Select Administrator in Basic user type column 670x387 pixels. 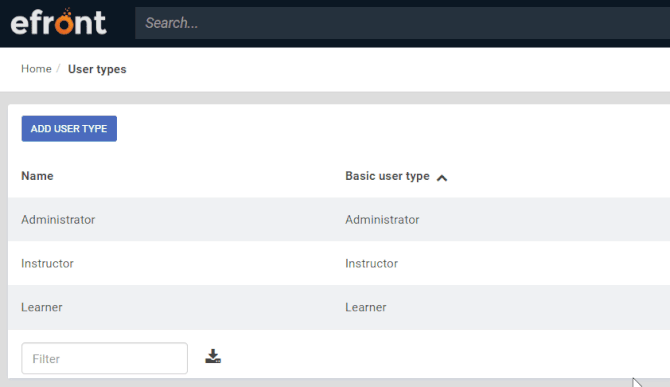[382, 220]
